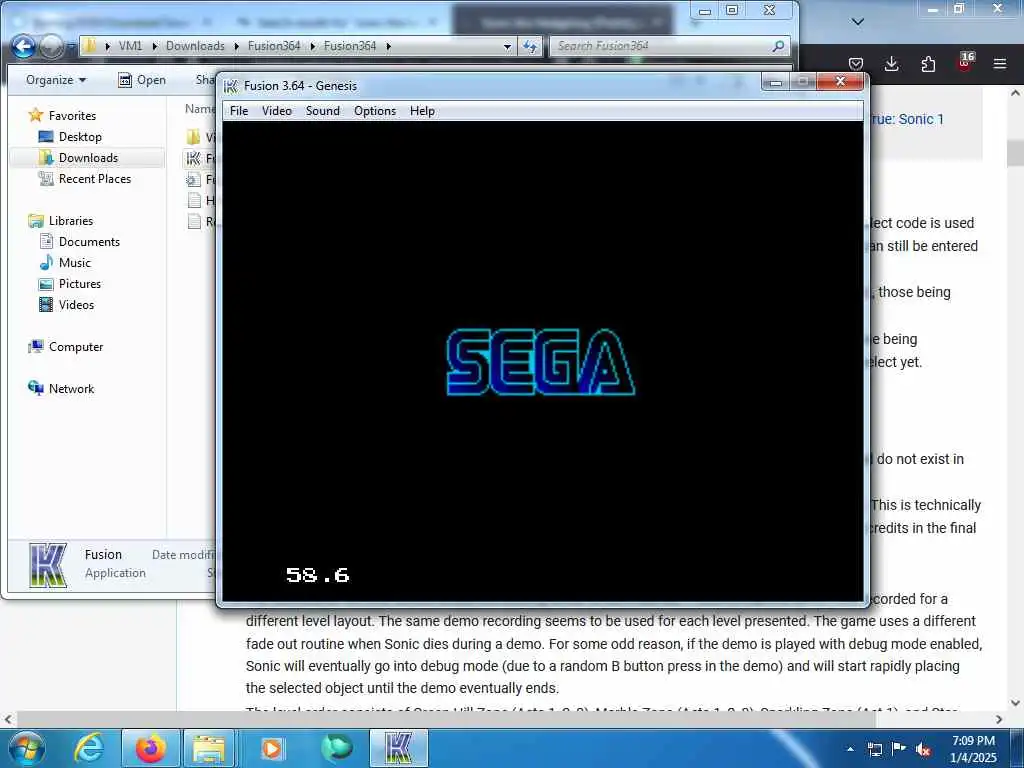Show hidden system tray icons arrow
Screen dimensions: 1024x768
(850, 749)
